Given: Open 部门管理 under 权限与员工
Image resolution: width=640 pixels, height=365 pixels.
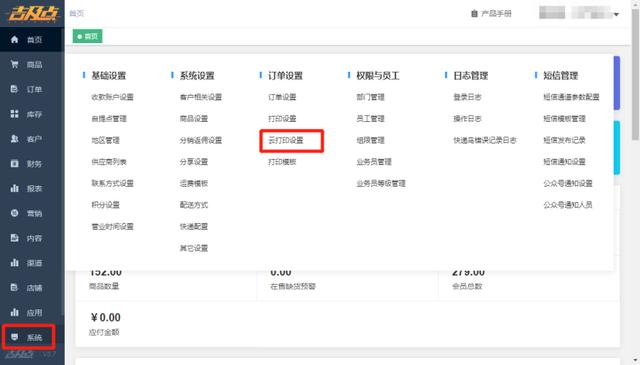Looking at the screenshot, I should [x=371, y=97].
